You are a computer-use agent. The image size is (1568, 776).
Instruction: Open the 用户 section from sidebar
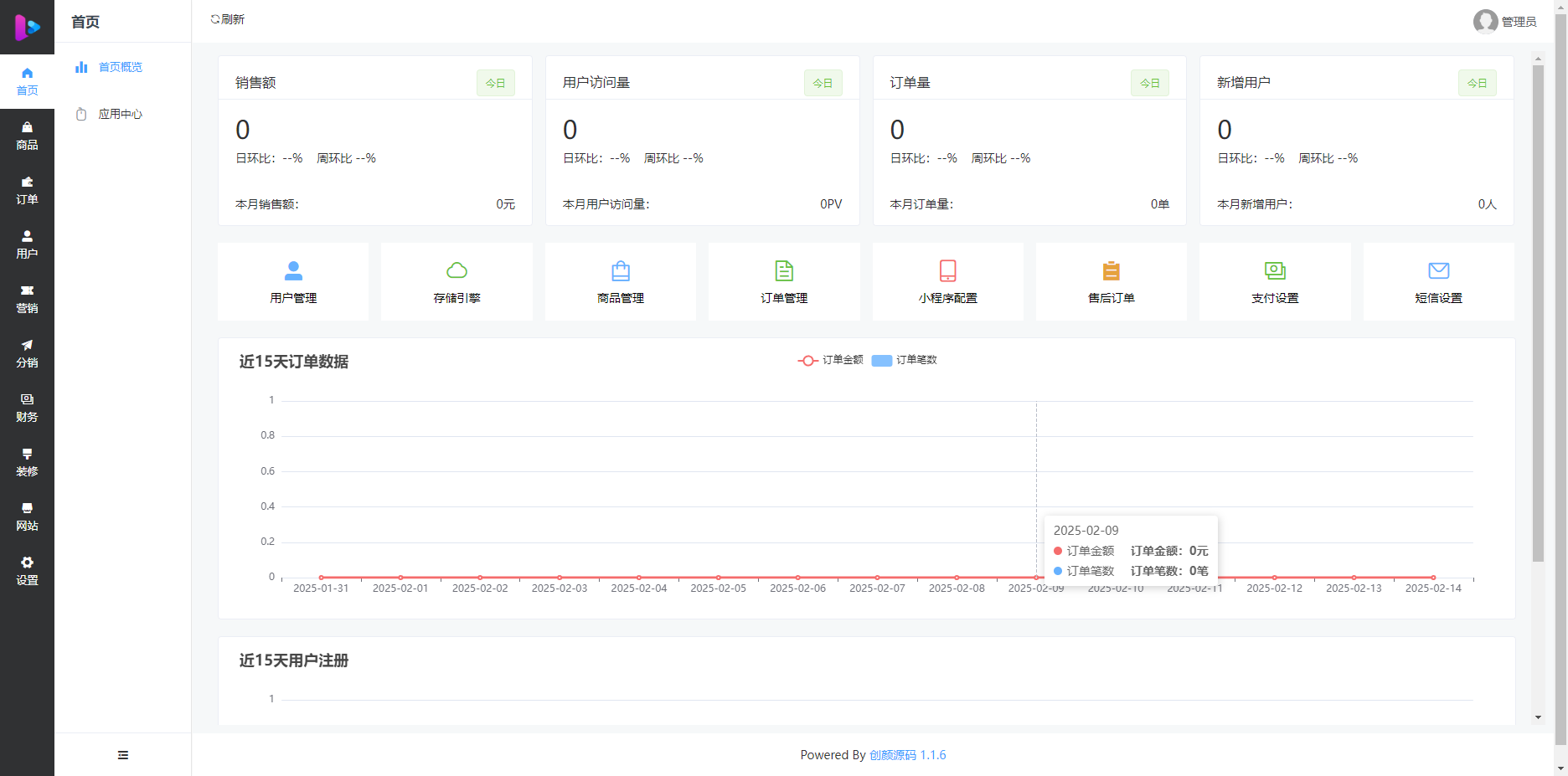(28, 243)
